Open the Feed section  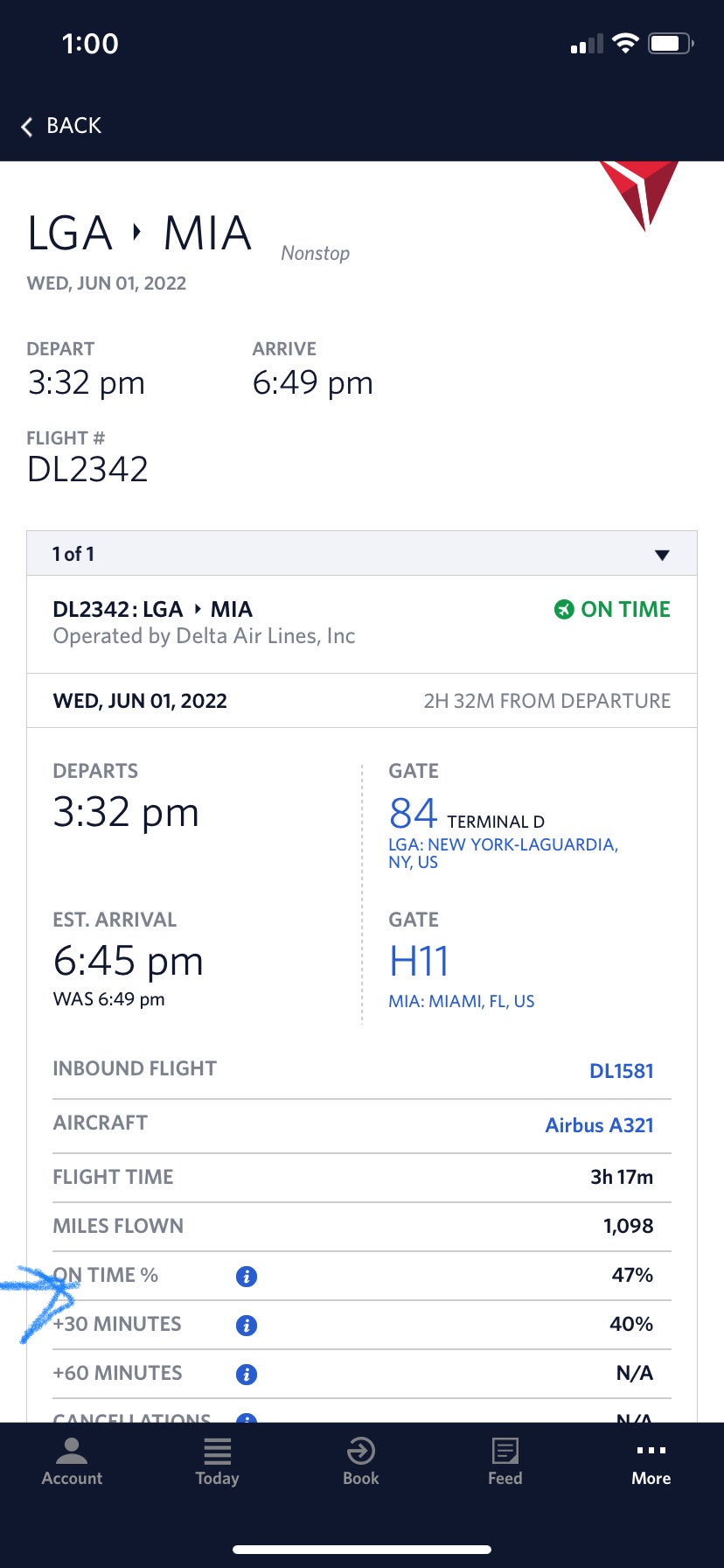coord(505,1452)
